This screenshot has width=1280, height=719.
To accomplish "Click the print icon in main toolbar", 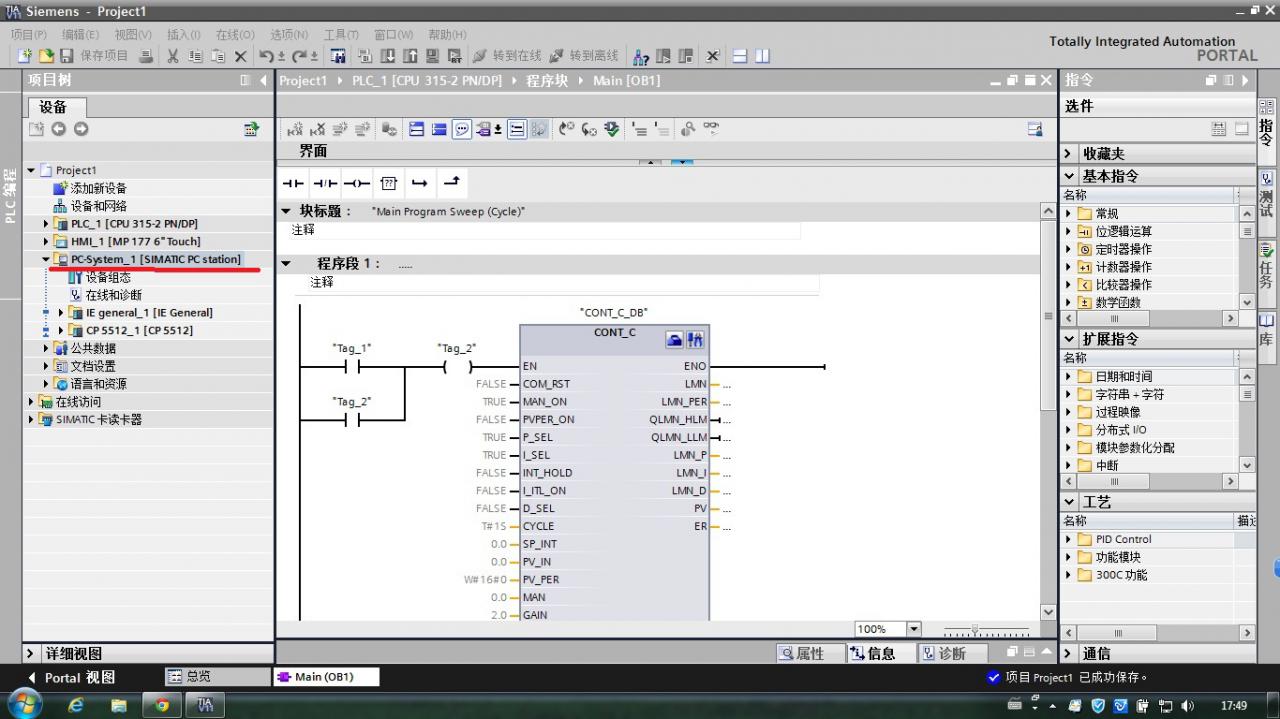I will [x=146, y=56].
